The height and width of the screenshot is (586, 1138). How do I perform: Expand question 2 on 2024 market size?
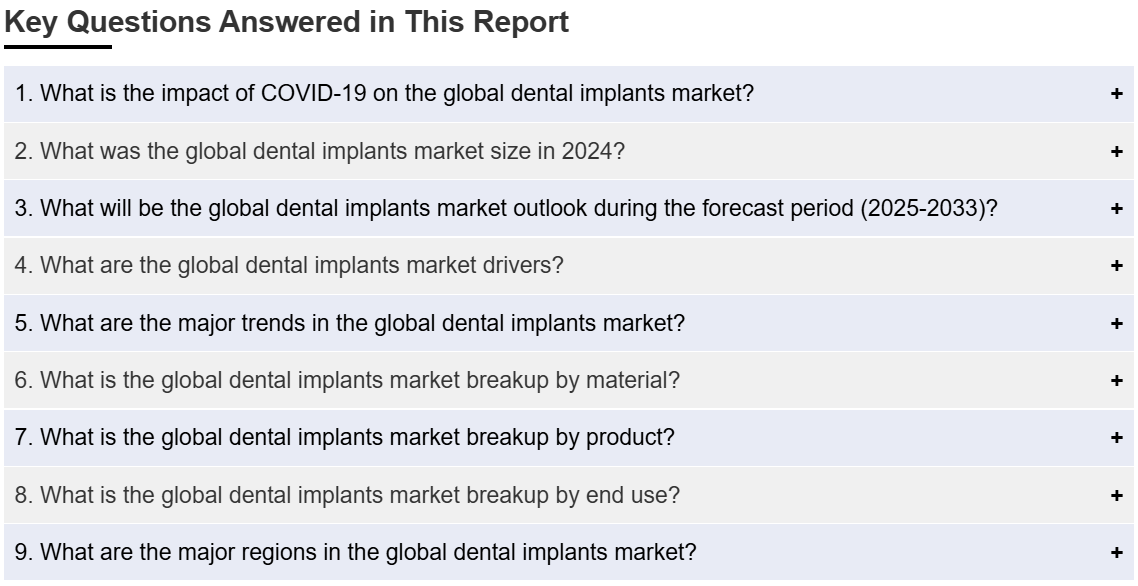click(x=568, y=151)
